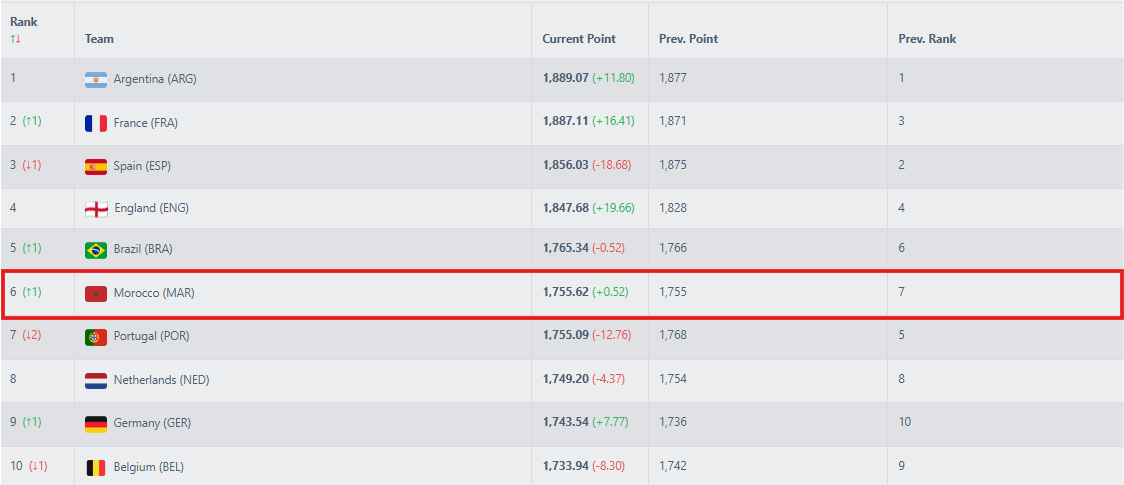The height and width of the screenshot is (485, 1124).
Task: Select France (FRA) team name
Action: click(146, 123)
